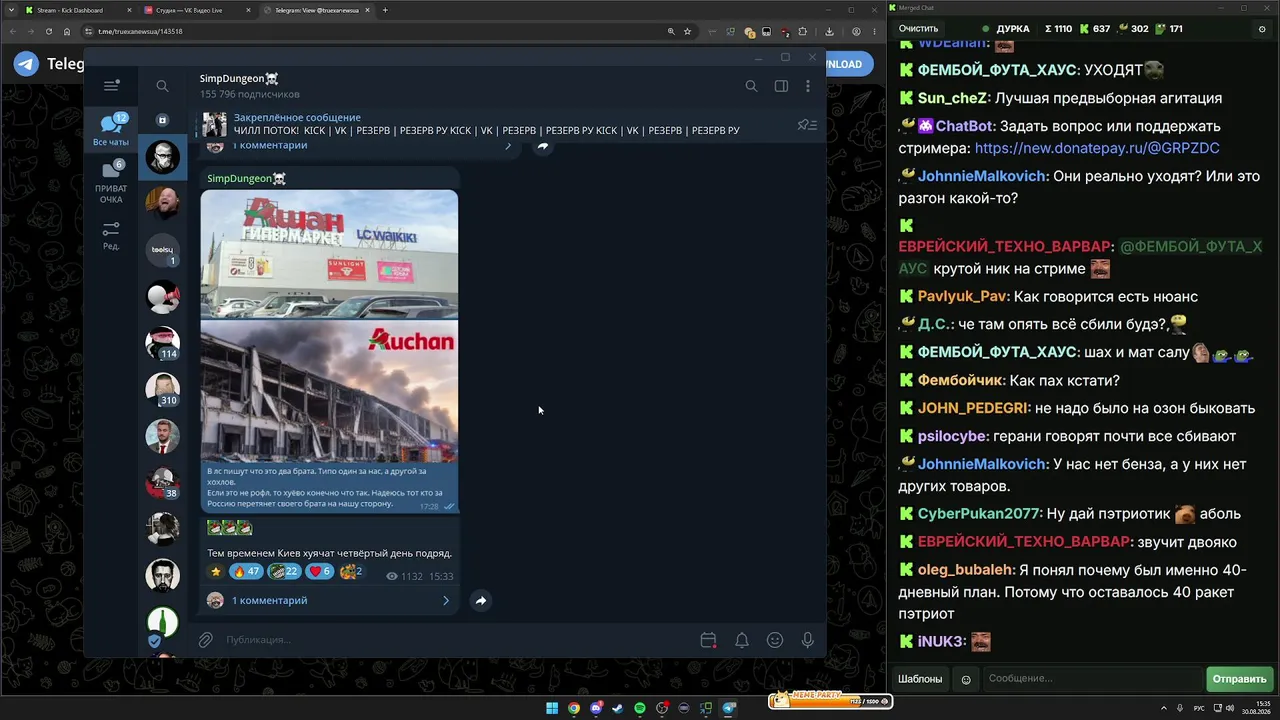Switch to the "Студия — VK Видео Live" tab
This screenshot has width=1280, height=720.
tap(195, 10)
